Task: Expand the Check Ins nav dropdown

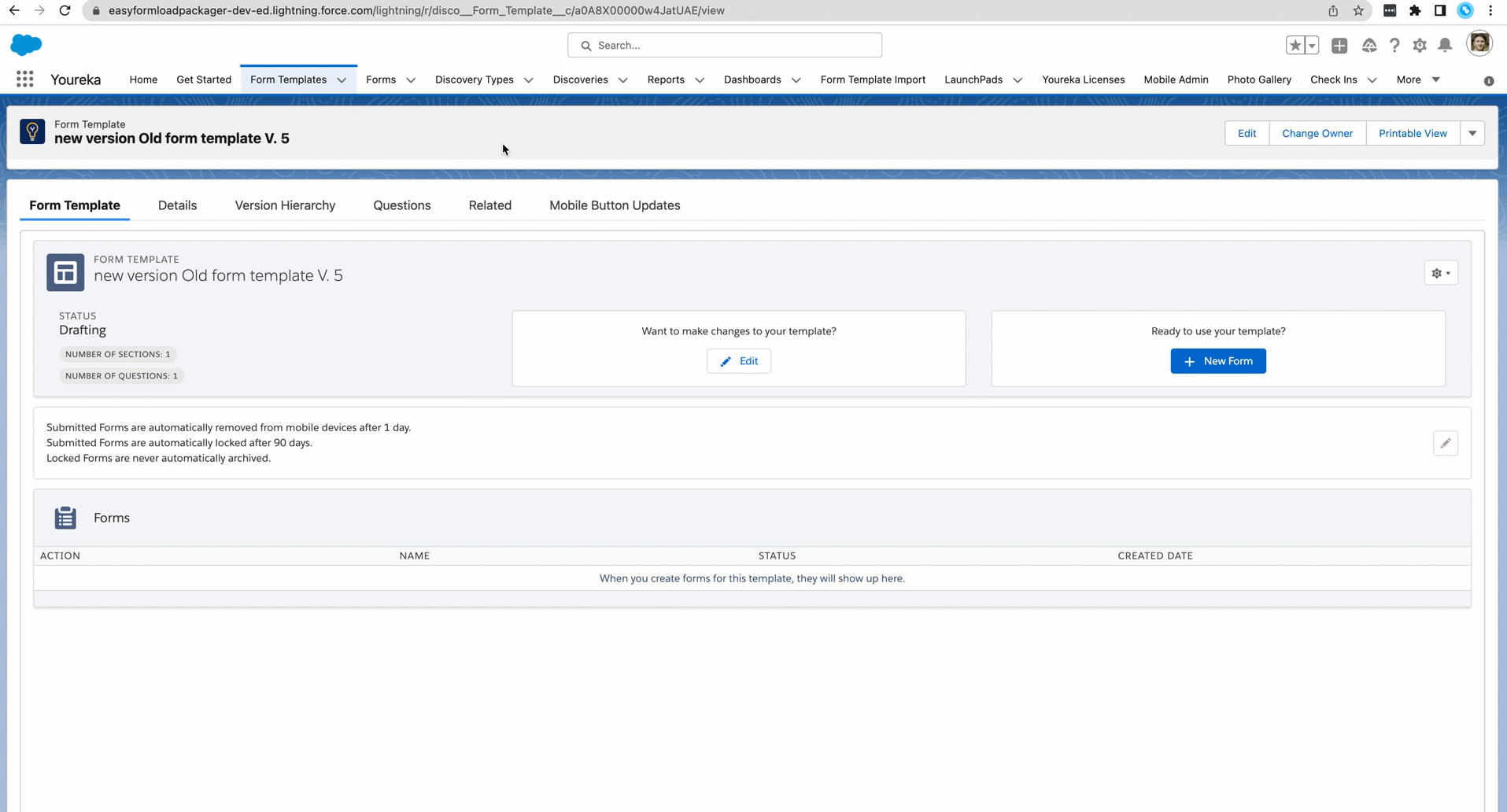Action: (1372, 80)
